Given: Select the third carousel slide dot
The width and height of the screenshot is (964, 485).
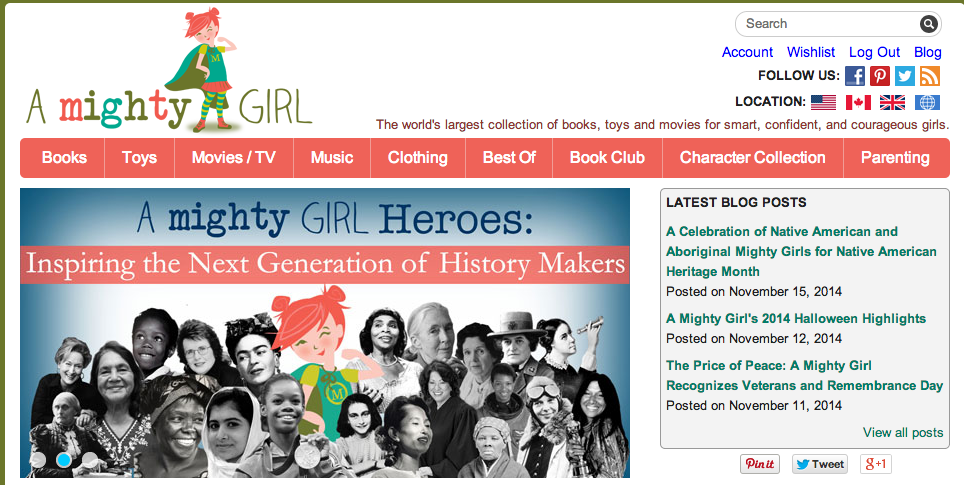Looking at the screenshot, I should pyautogui.click(x=89, y=460).
